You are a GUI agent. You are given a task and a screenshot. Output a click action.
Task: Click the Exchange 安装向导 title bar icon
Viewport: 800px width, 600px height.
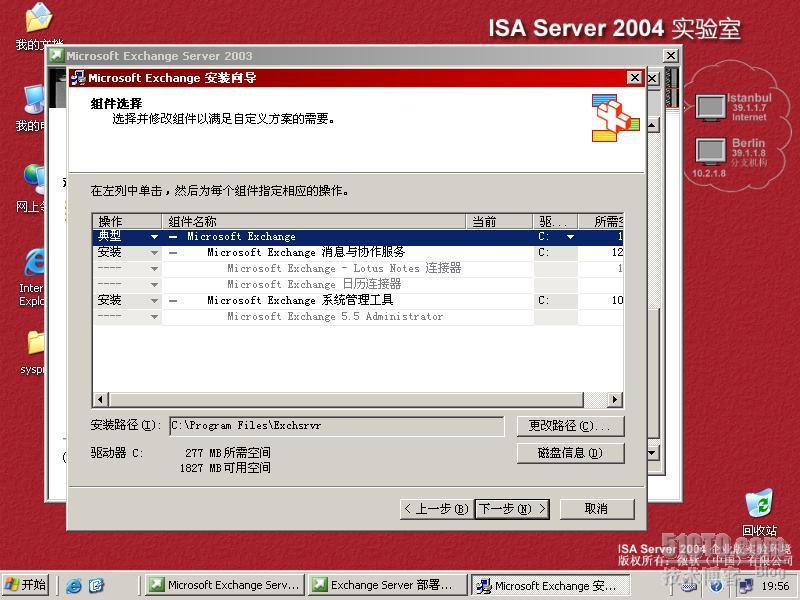tap(78, 78)
